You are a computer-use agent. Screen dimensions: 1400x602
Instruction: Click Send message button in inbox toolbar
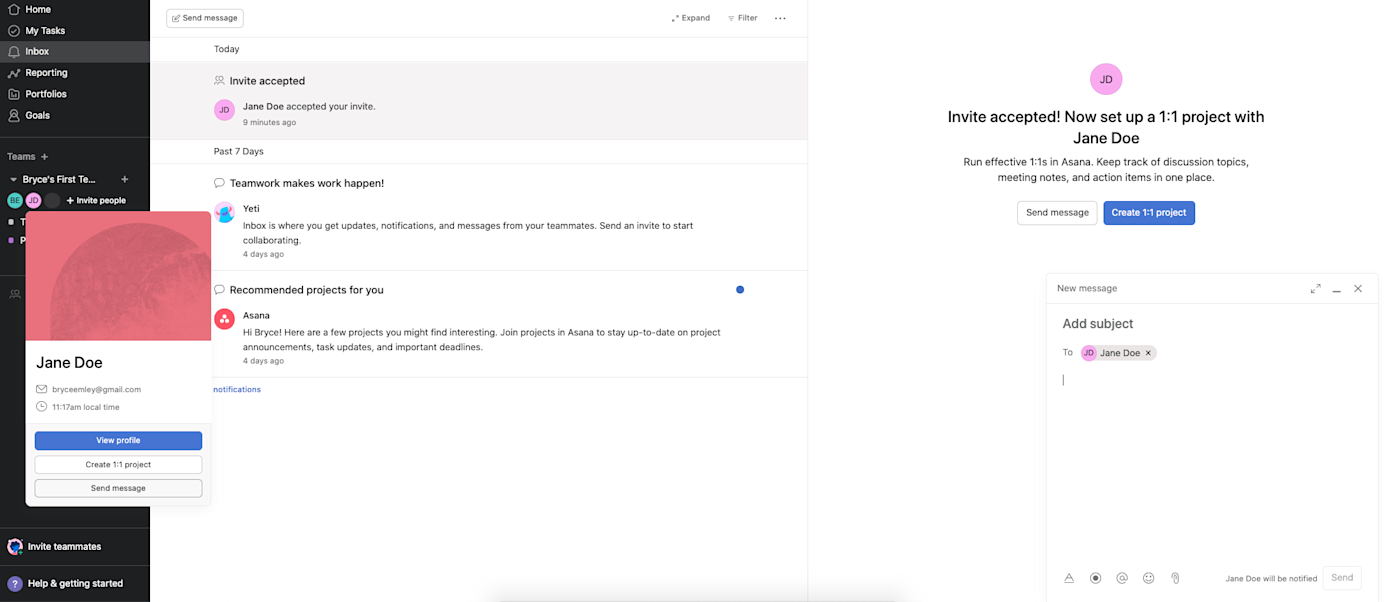pyautogui.click(x=205, y=18)
